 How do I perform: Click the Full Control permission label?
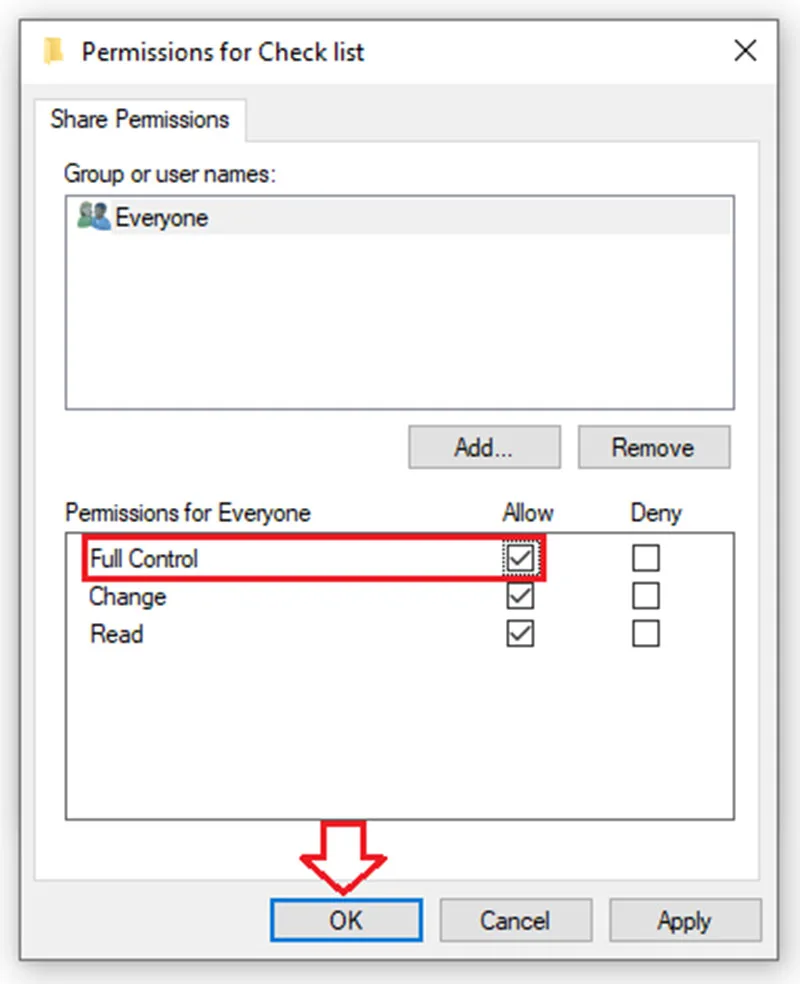click(x=144, y=559)
